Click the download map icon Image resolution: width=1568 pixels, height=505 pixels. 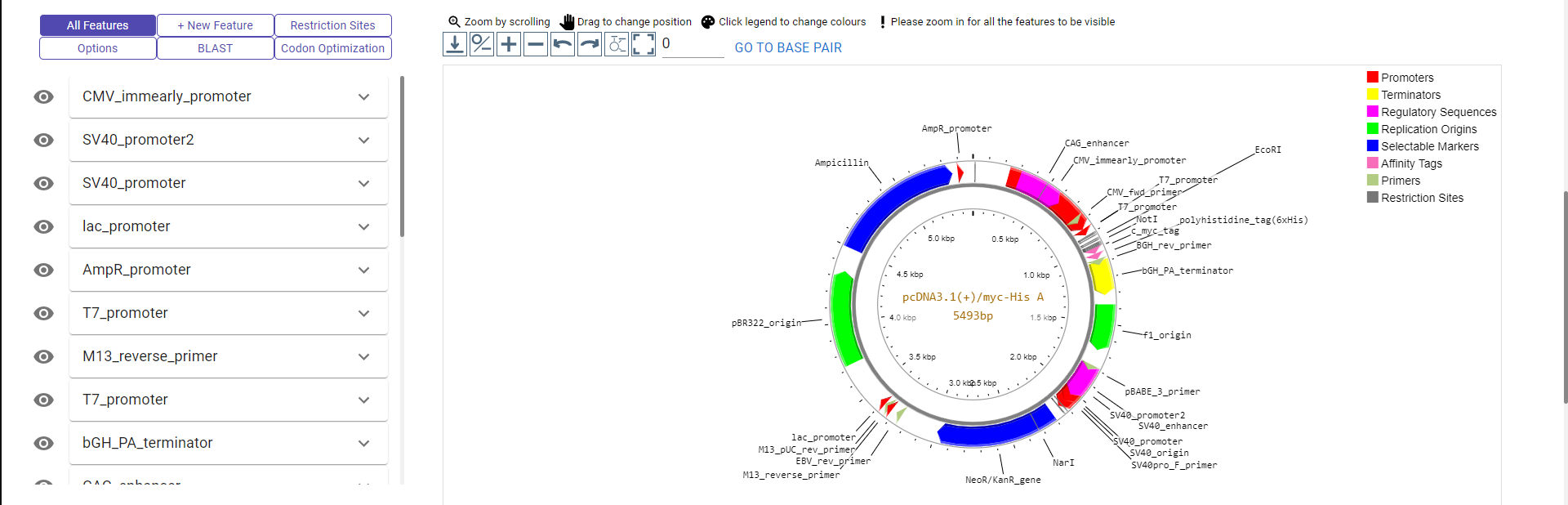click(x=455, y=44)
